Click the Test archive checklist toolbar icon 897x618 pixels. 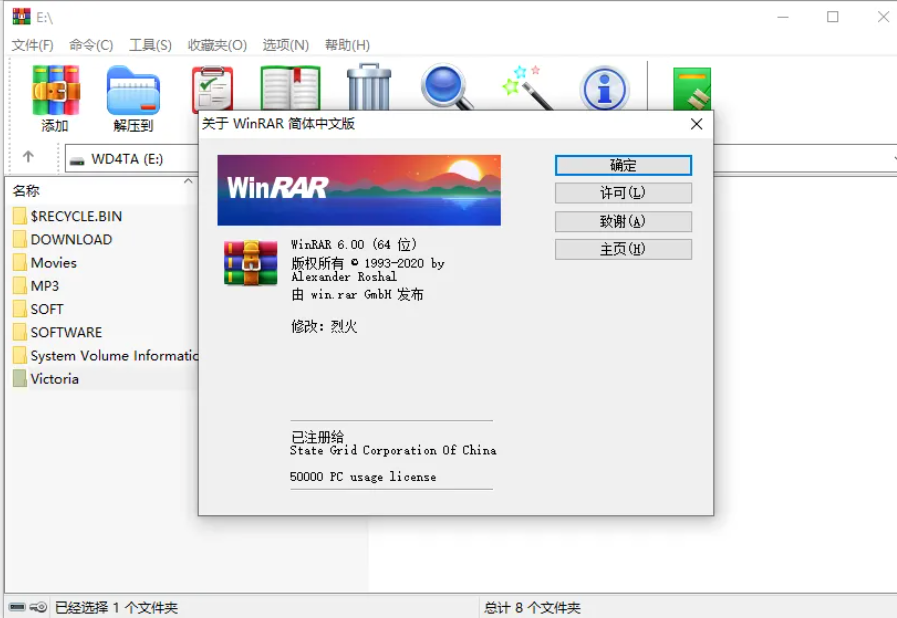pos(212,88)
